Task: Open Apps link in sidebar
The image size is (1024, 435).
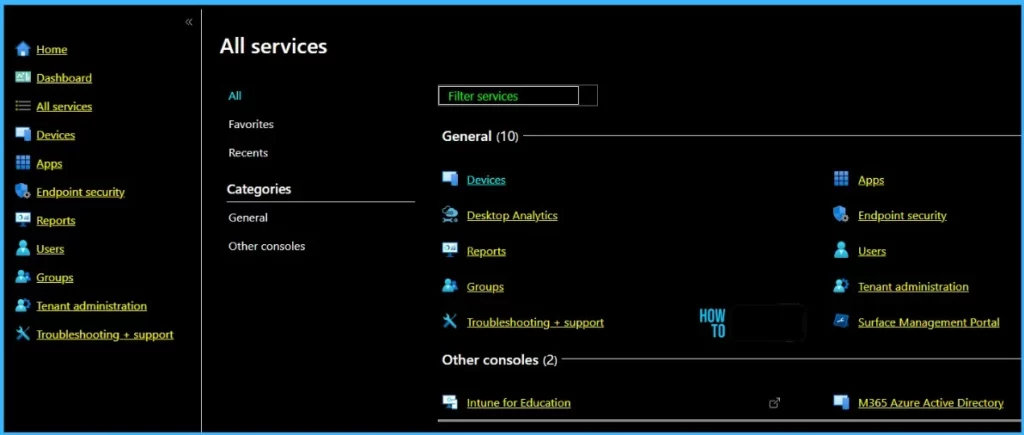Action: click(x=49, y=163)
